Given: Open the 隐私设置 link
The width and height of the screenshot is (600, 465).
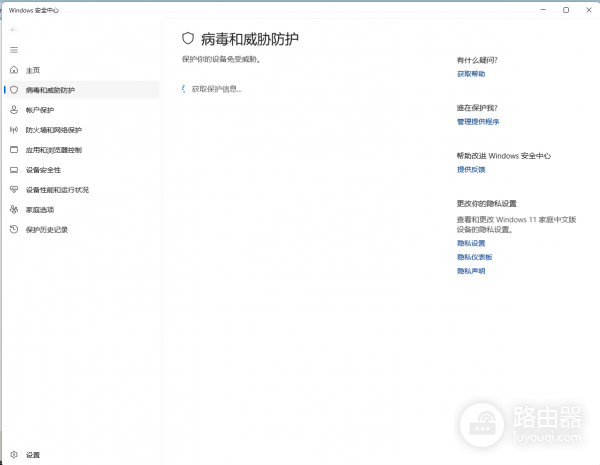Looking at the screenshot, I should pos(471,243).
